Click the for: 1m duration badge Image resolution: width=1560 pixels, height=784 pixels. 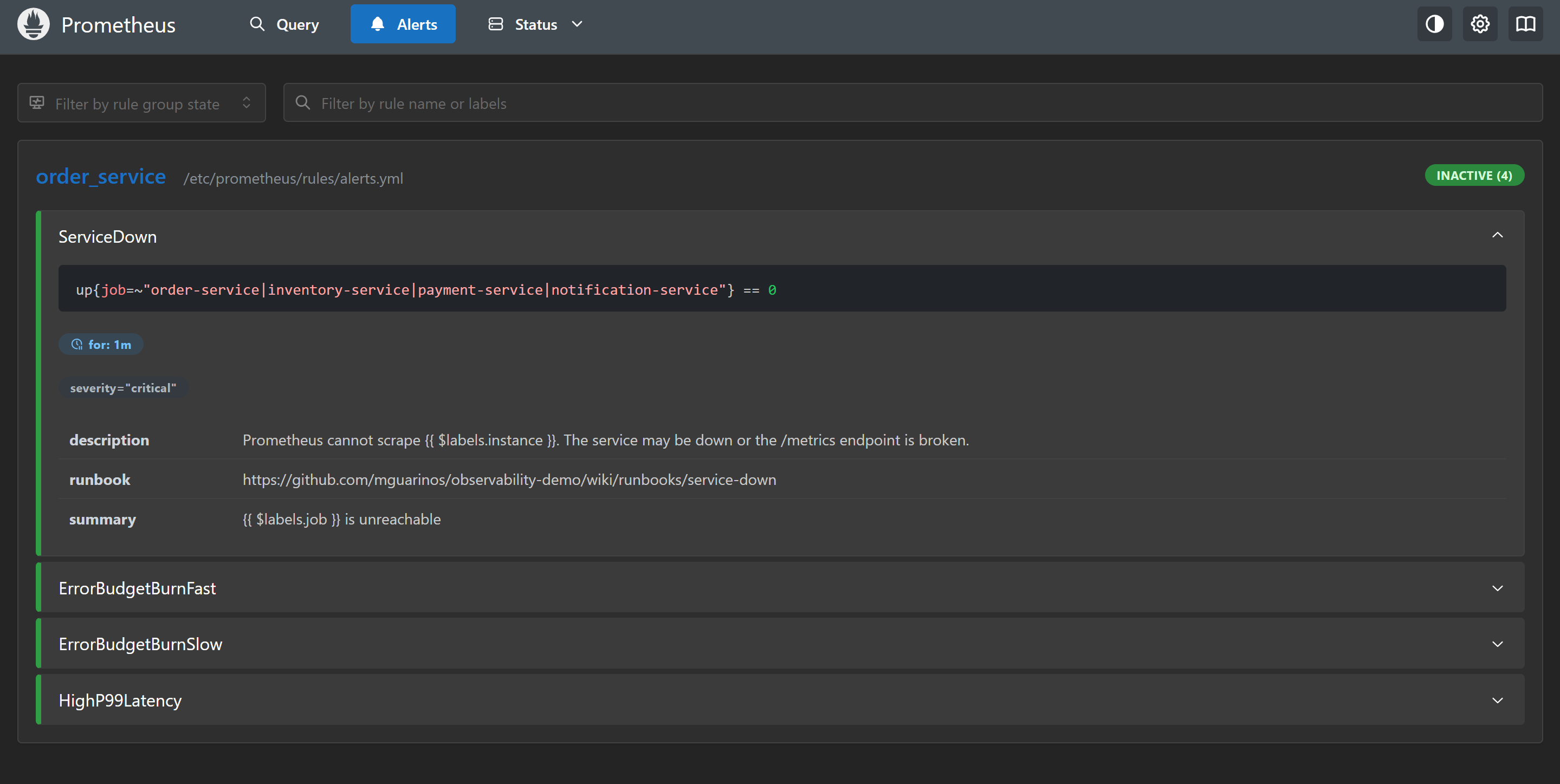click(101, 345)
